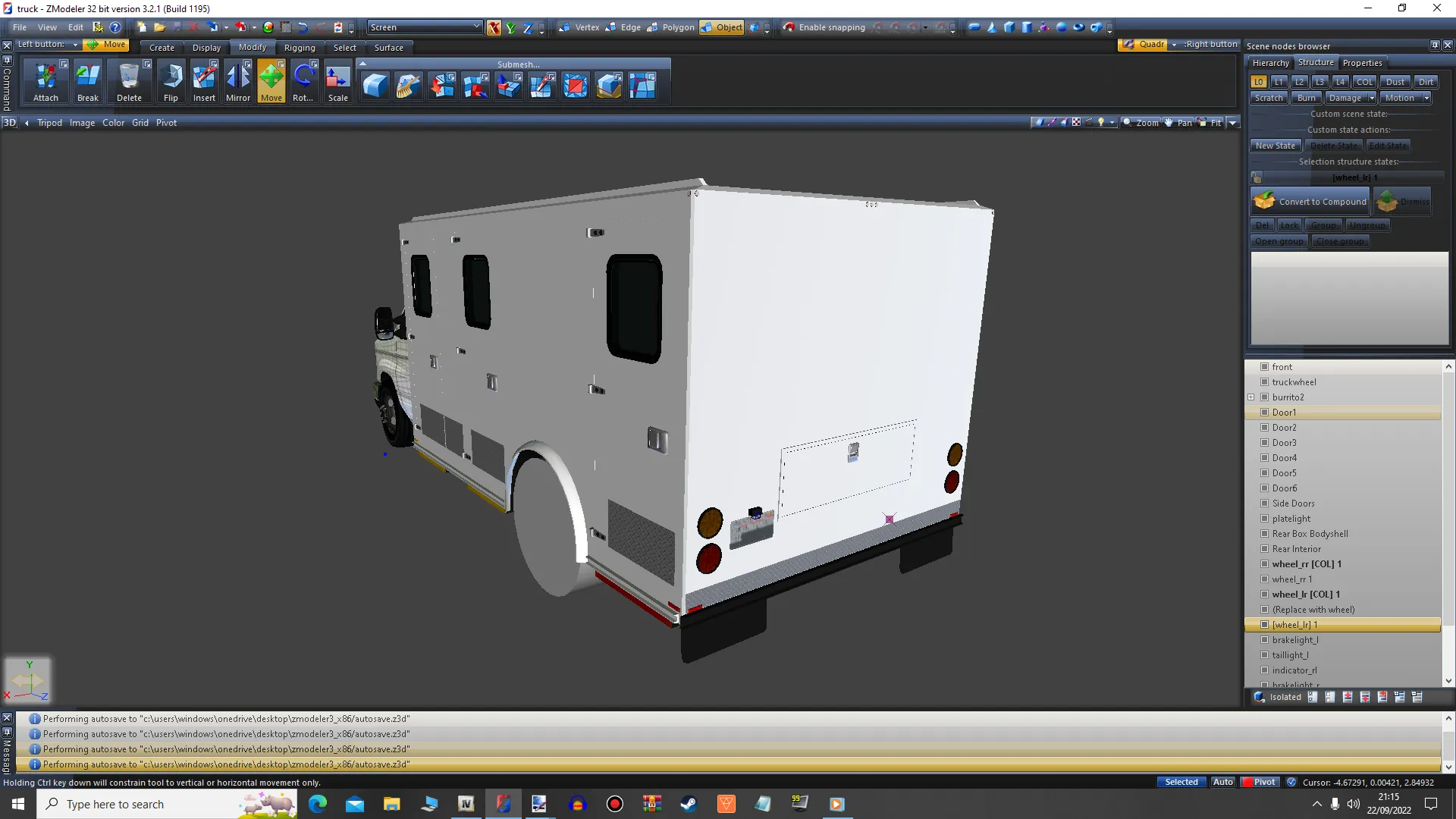The width and height of the screenshot is (1456, 819).
Task: Toggle the checkbox for truckwheel node
Action: [1264, 382]
